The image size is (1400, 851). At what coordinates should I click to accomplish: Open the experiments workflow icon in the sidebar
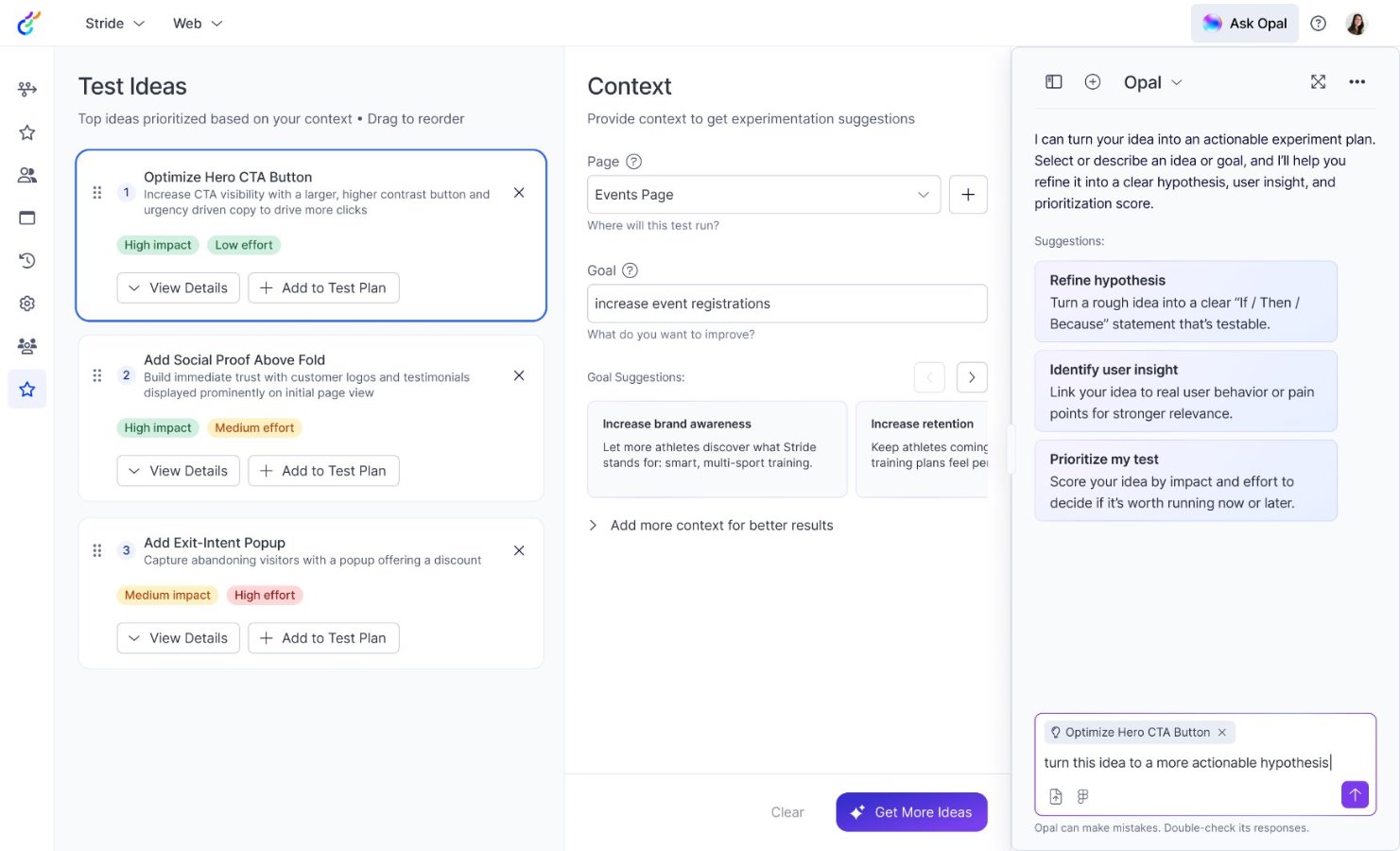(26, 89)
